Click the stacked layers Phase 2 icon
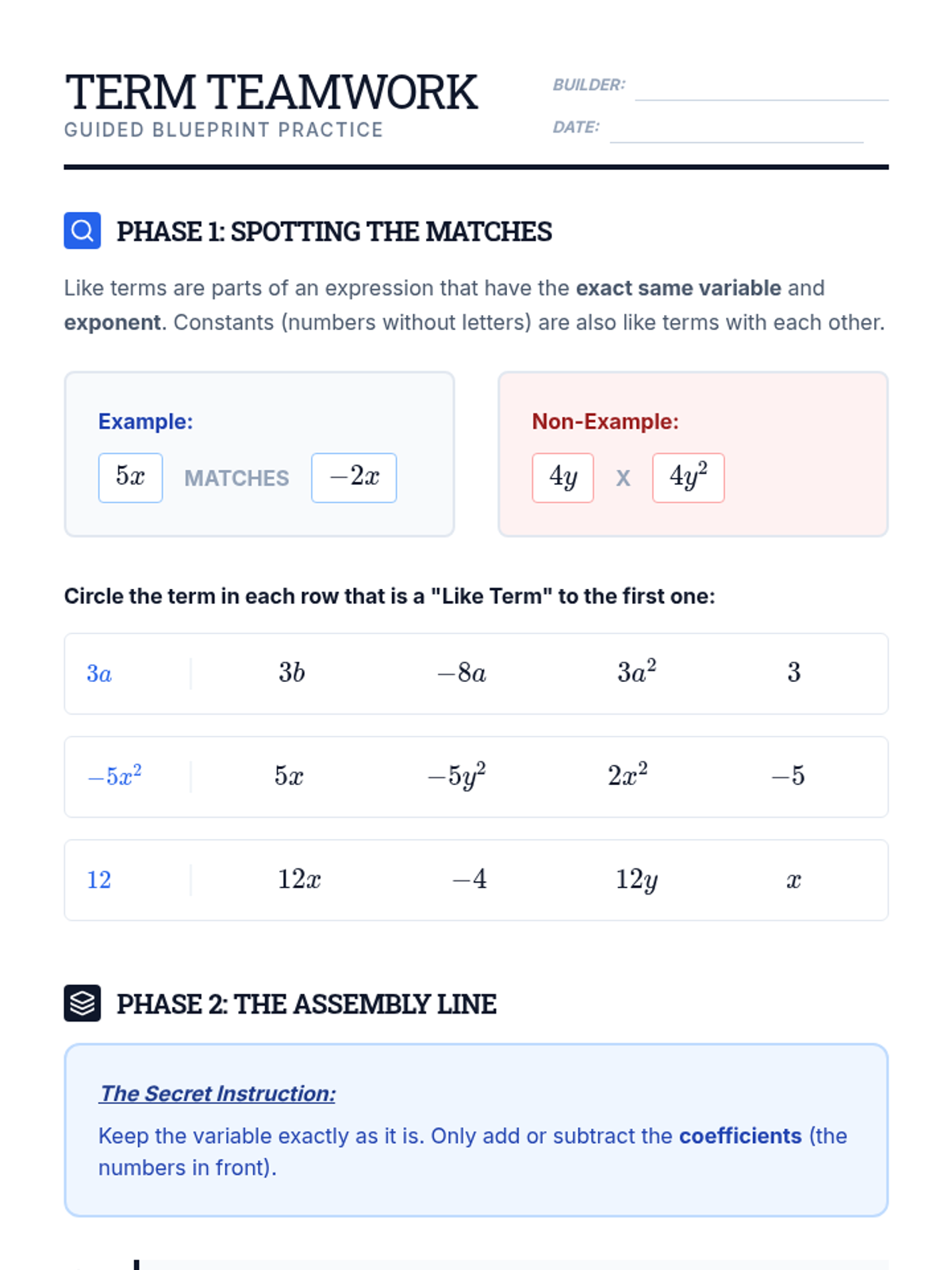The image size is (952, 1270). click(x=83, y=1003)
